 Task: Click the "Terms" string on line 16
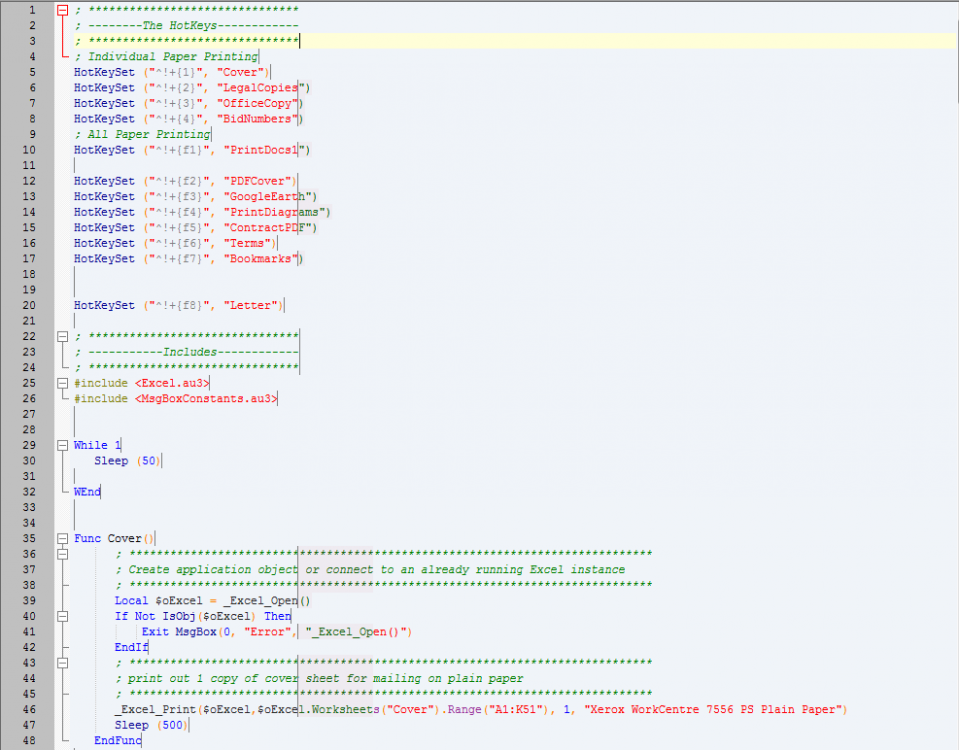click(x=247, y=243)
